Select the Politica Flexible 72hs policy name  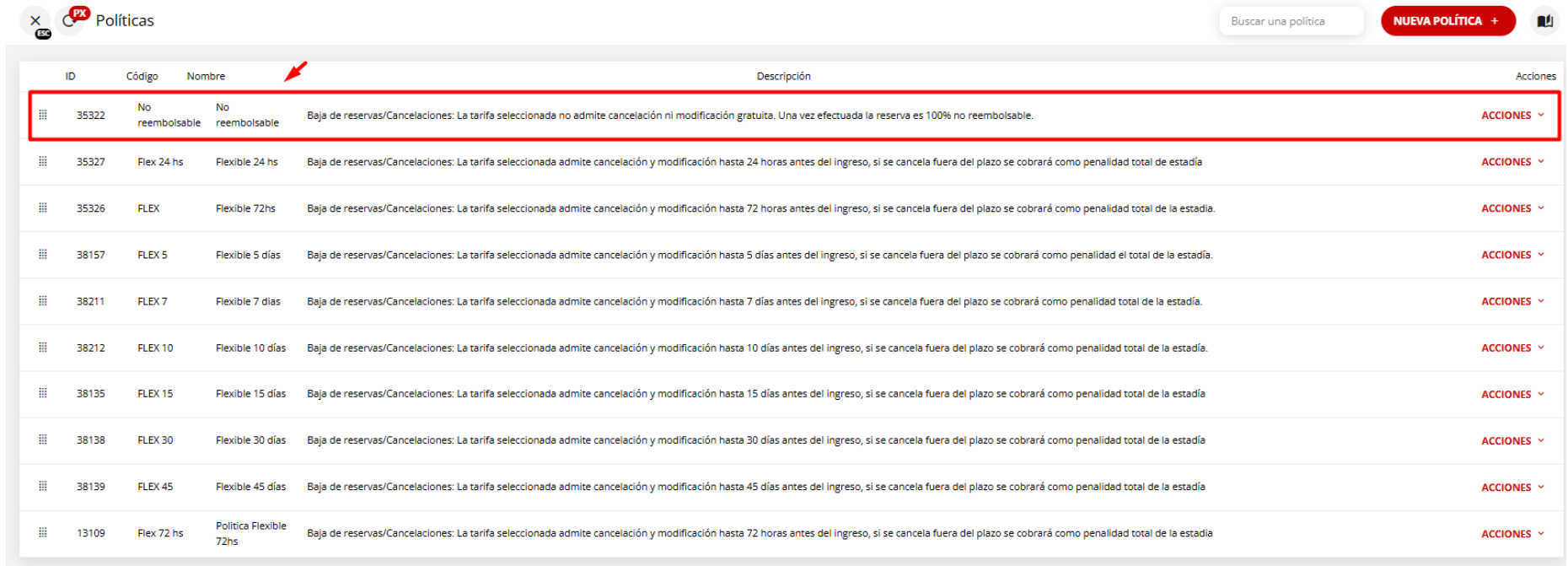[250, 533]
